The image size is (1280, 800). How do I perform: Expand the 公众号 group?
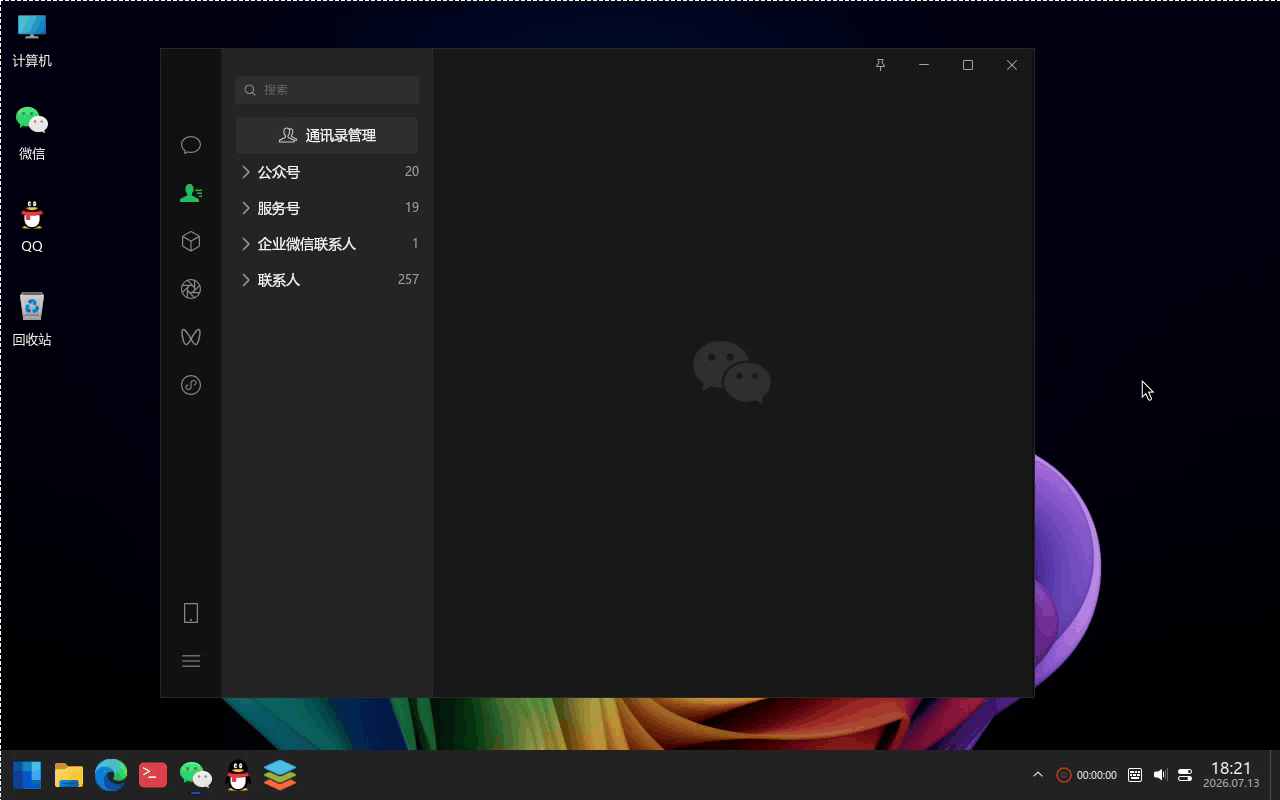point(327,172)
